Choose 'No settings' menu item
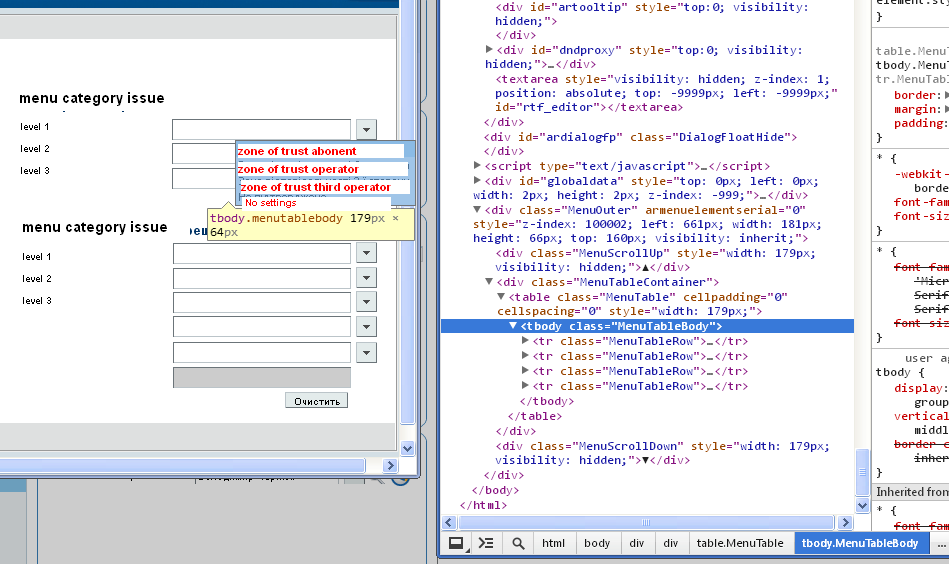949x564 pixels. (x=271, y=203)
